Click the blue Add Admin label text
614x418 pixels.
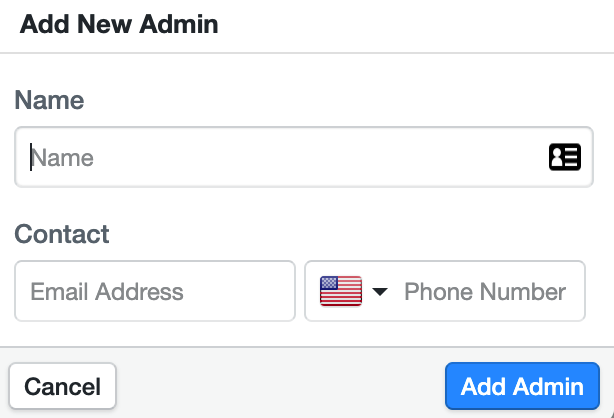(522, 387)
